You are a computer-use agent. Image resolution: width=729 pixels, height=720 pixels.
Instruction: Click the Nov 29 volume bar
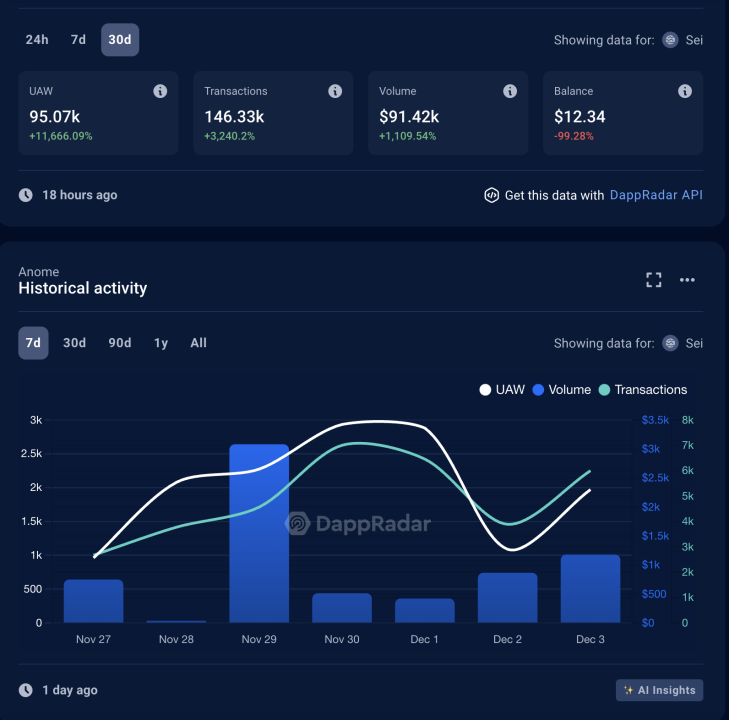(259, 534)
